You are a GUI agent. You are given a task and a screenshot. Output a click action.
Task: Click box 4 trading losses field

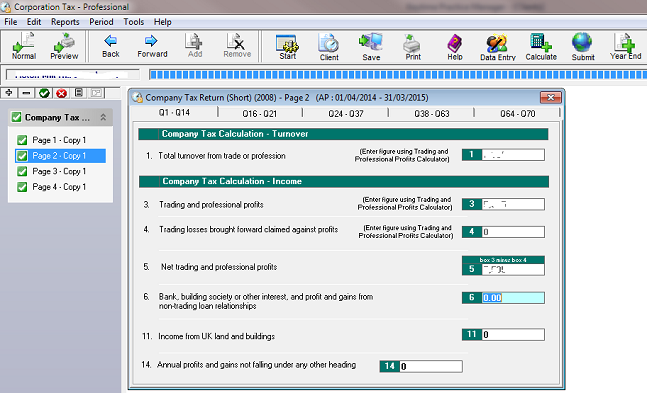pyautogui.click(x=513, y=232)
